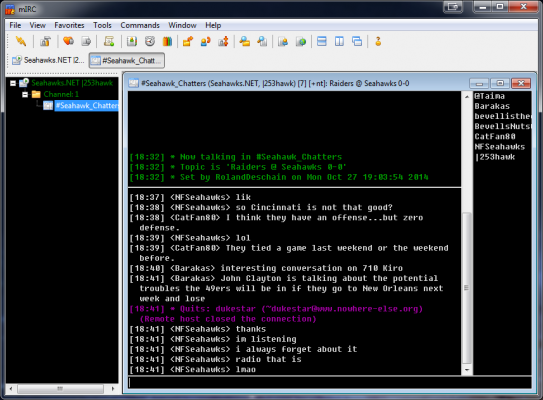
Task: Select @Taima in the nickname list
Action: 489,96
